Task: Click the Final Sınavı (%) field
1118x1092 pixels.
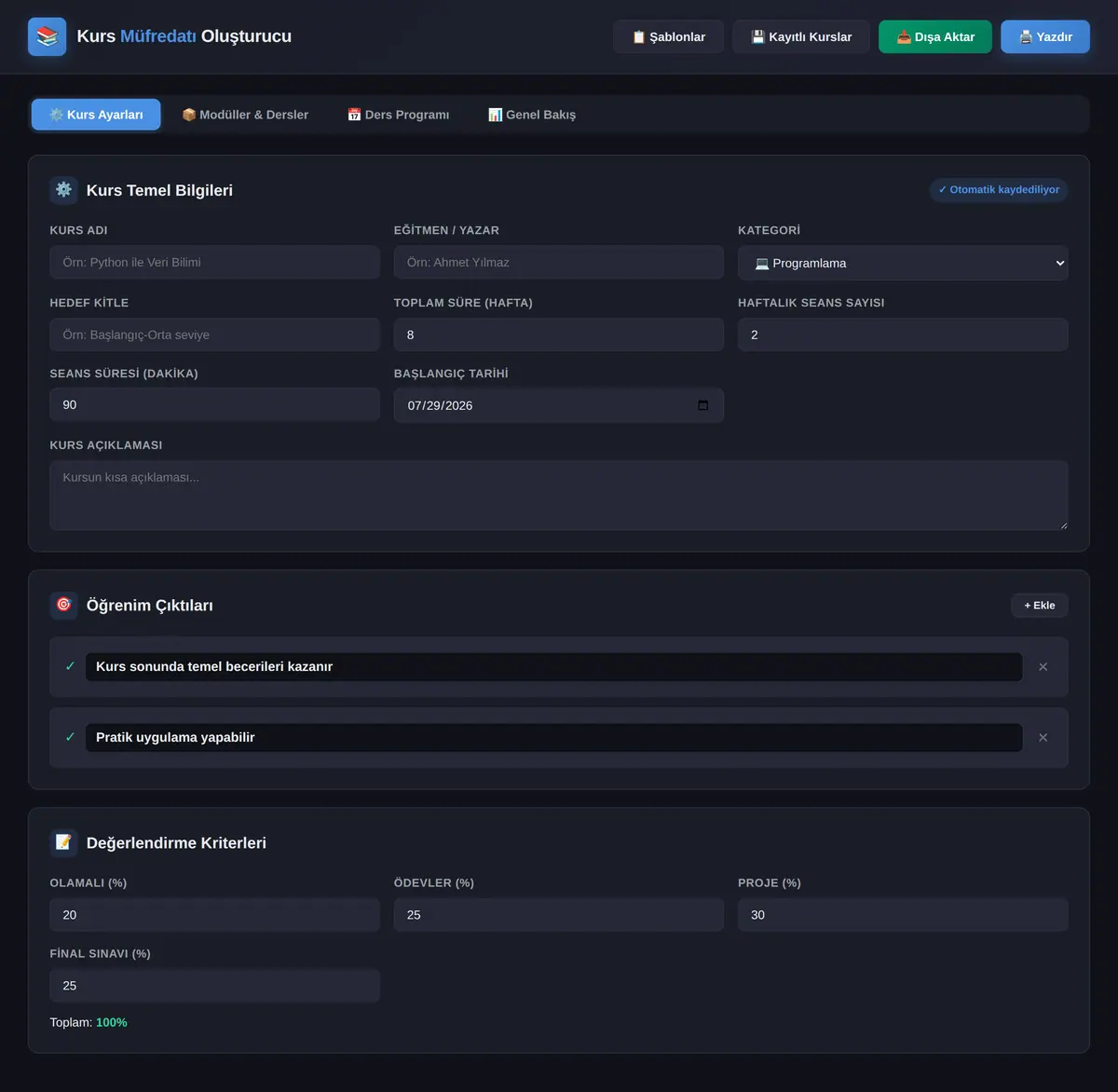Action: [x=214, y=986]
